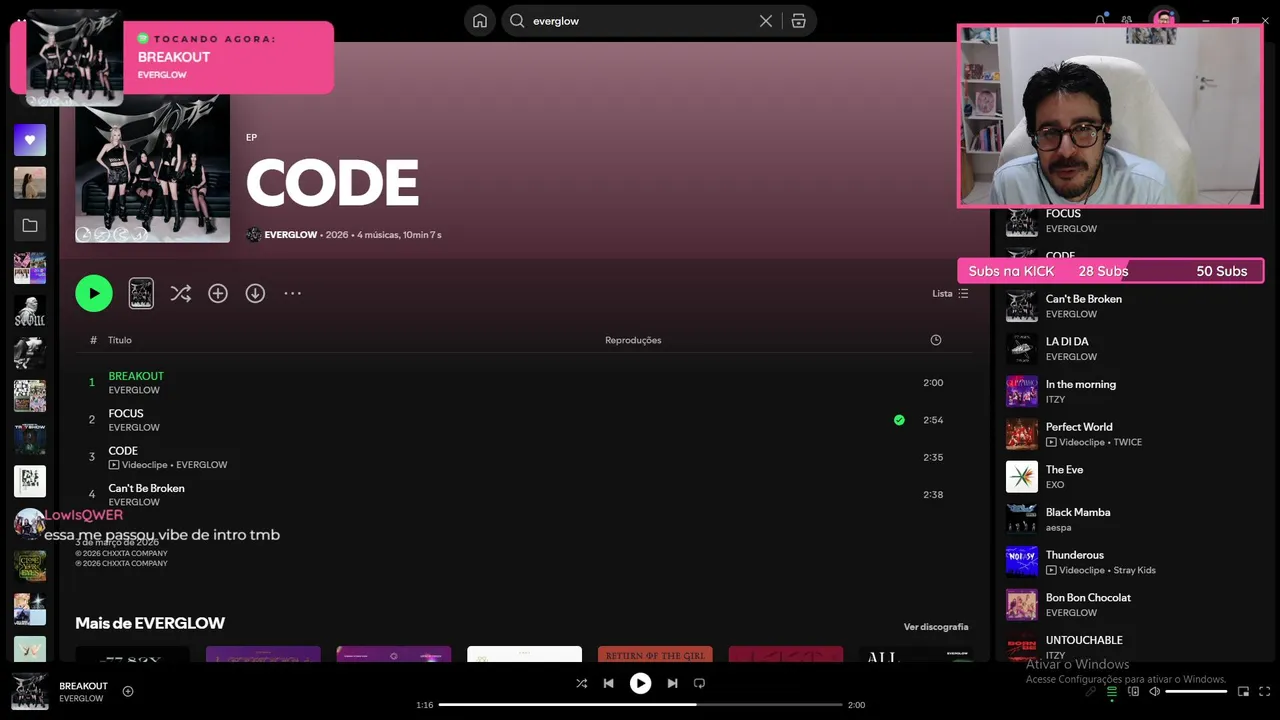This screenshot has width=1280, height=720.
Task: Click the CODE album cover art
Action: [152, 168]
